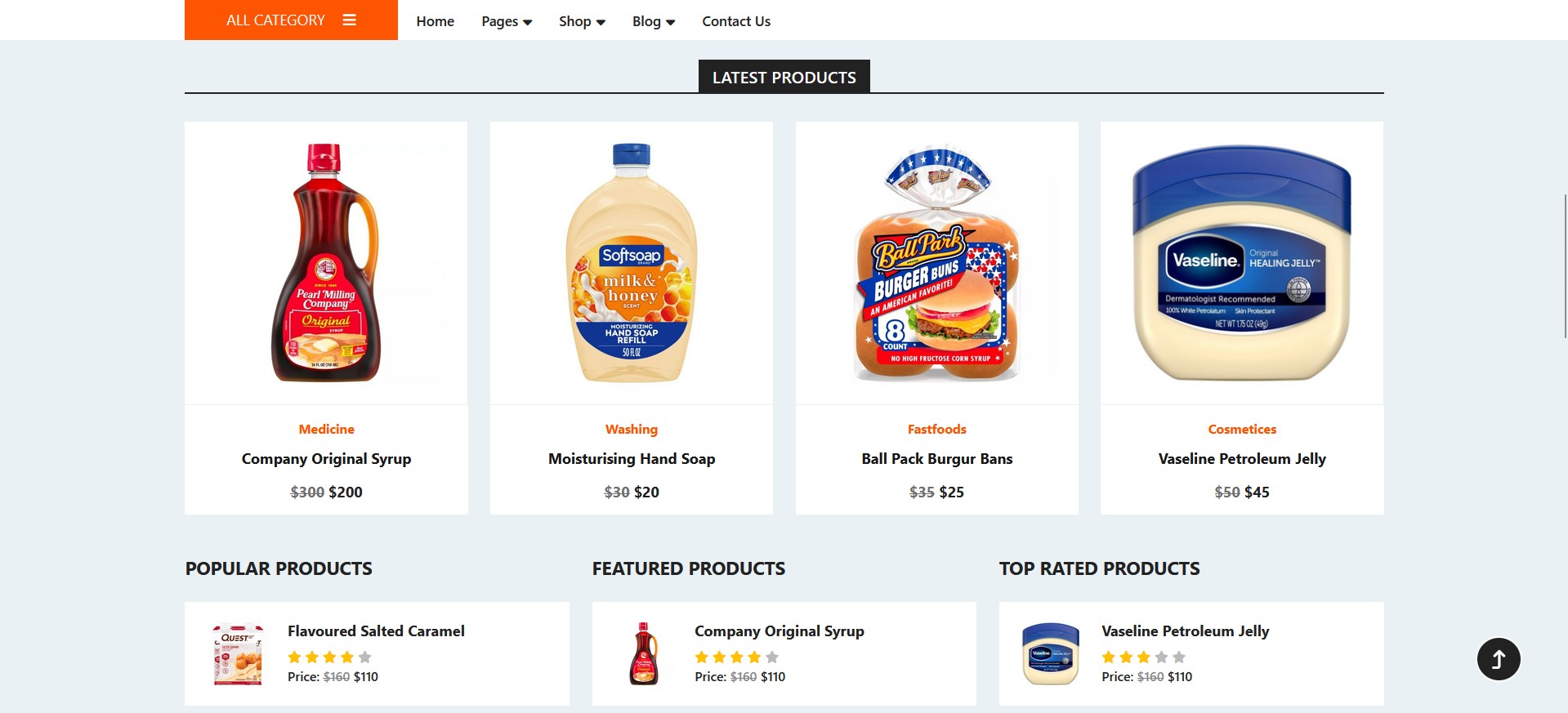
Task: Click the Quest caramel thumbnail in Popular Products
Action: point(238,653)
